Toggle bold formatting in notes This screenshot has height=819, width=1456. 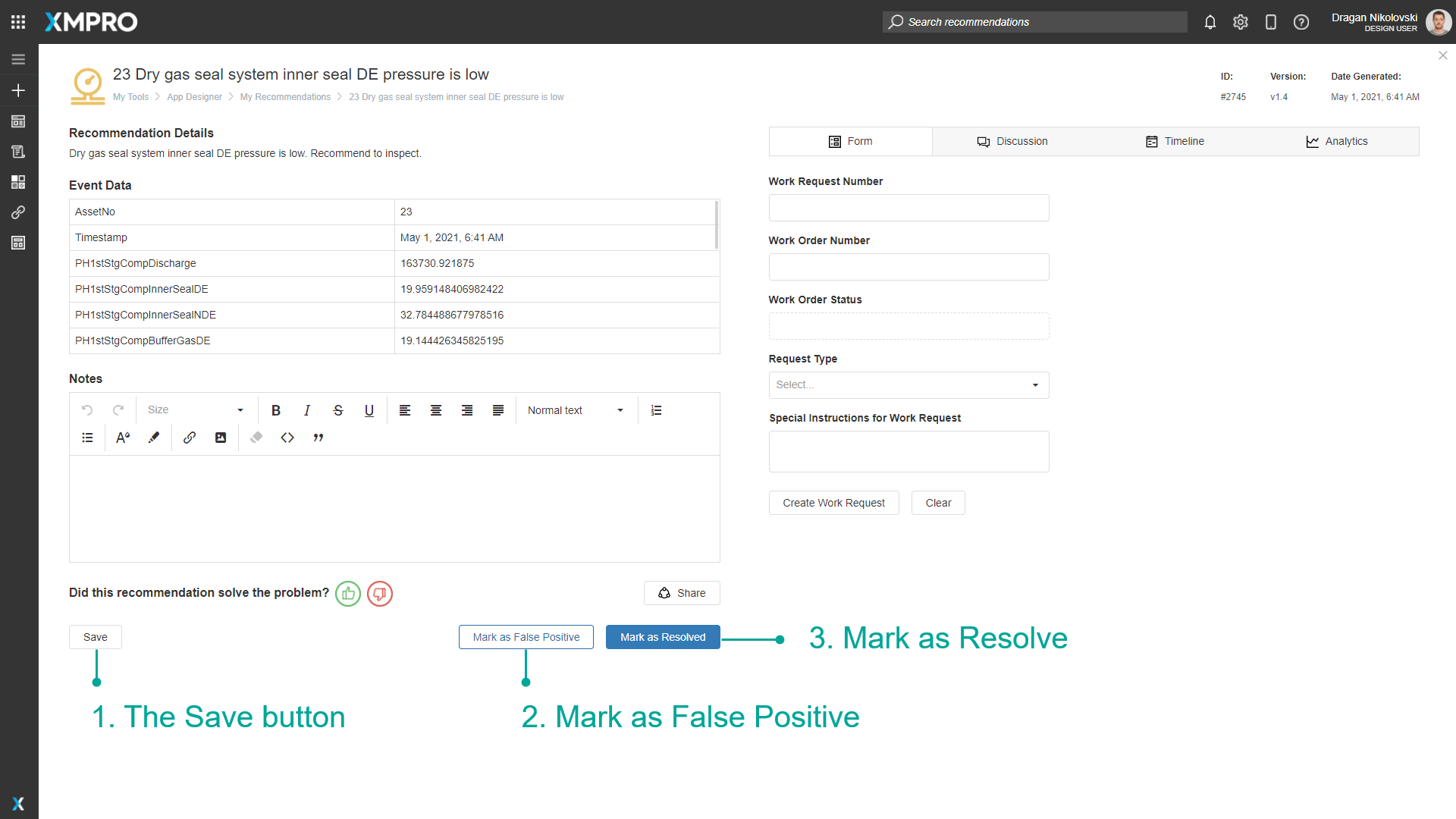coord(276,410)
